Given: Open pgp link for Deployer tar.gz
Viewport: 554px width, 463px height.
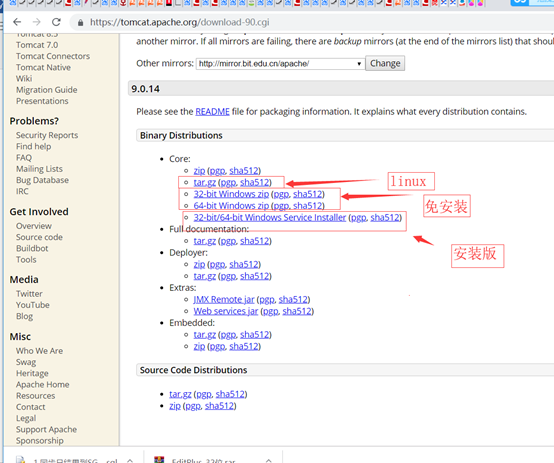Looking at the screenshot, I should tap(228, 276).
